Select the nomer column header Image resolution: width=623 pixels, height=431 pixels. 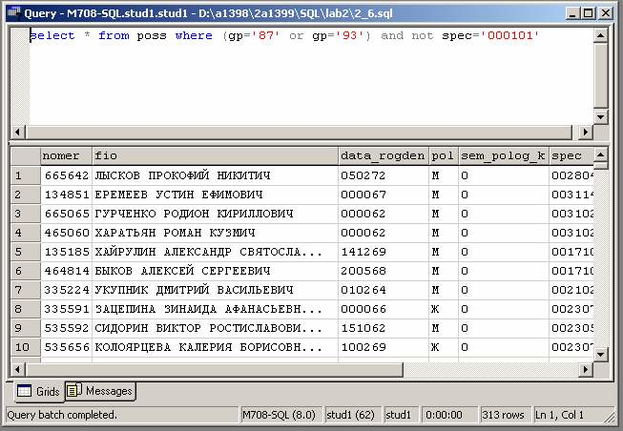[x=65, y=156]
